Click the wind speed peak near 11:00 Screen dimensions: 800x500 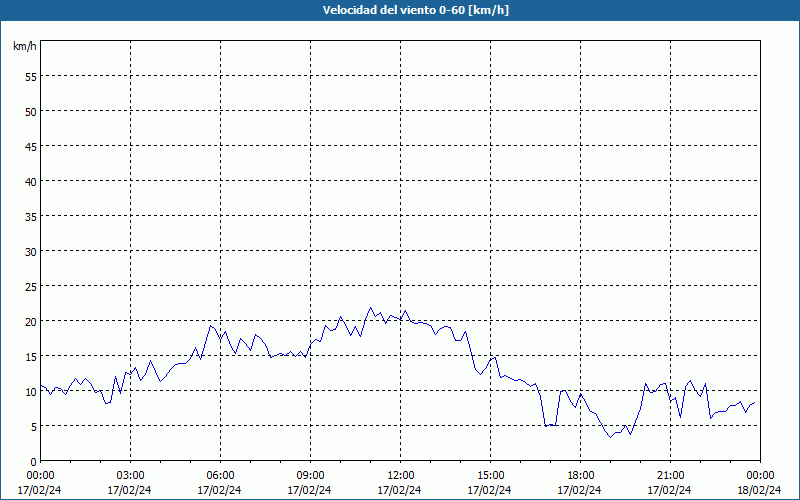point(370,308)
